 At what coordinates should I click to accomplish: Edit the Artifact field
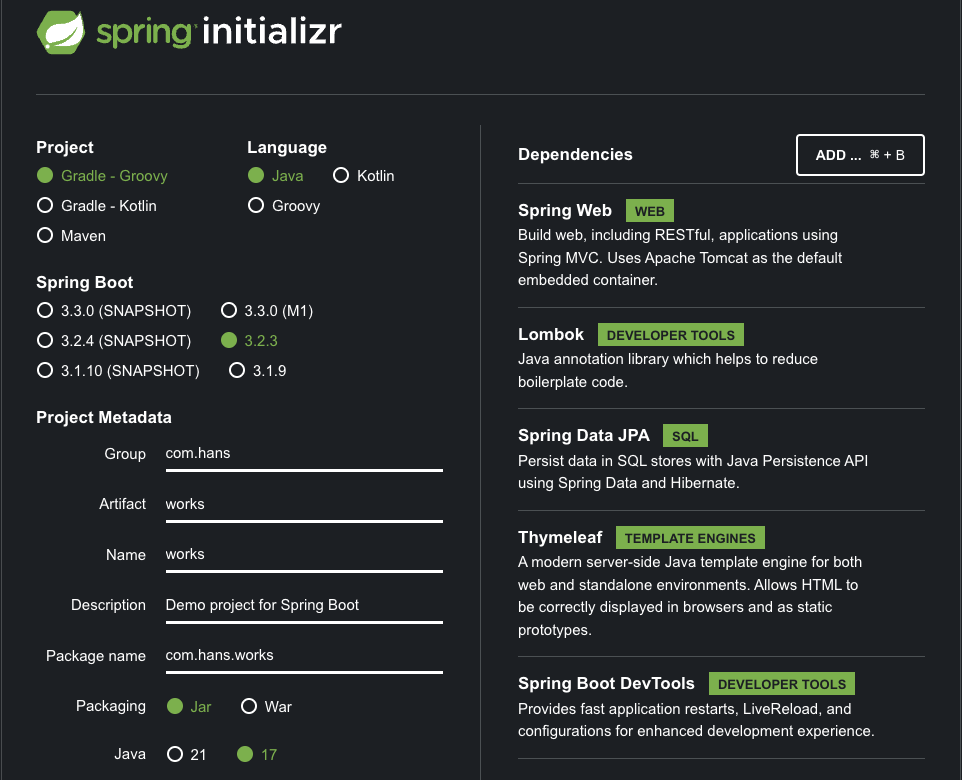(x=304, y=505)
